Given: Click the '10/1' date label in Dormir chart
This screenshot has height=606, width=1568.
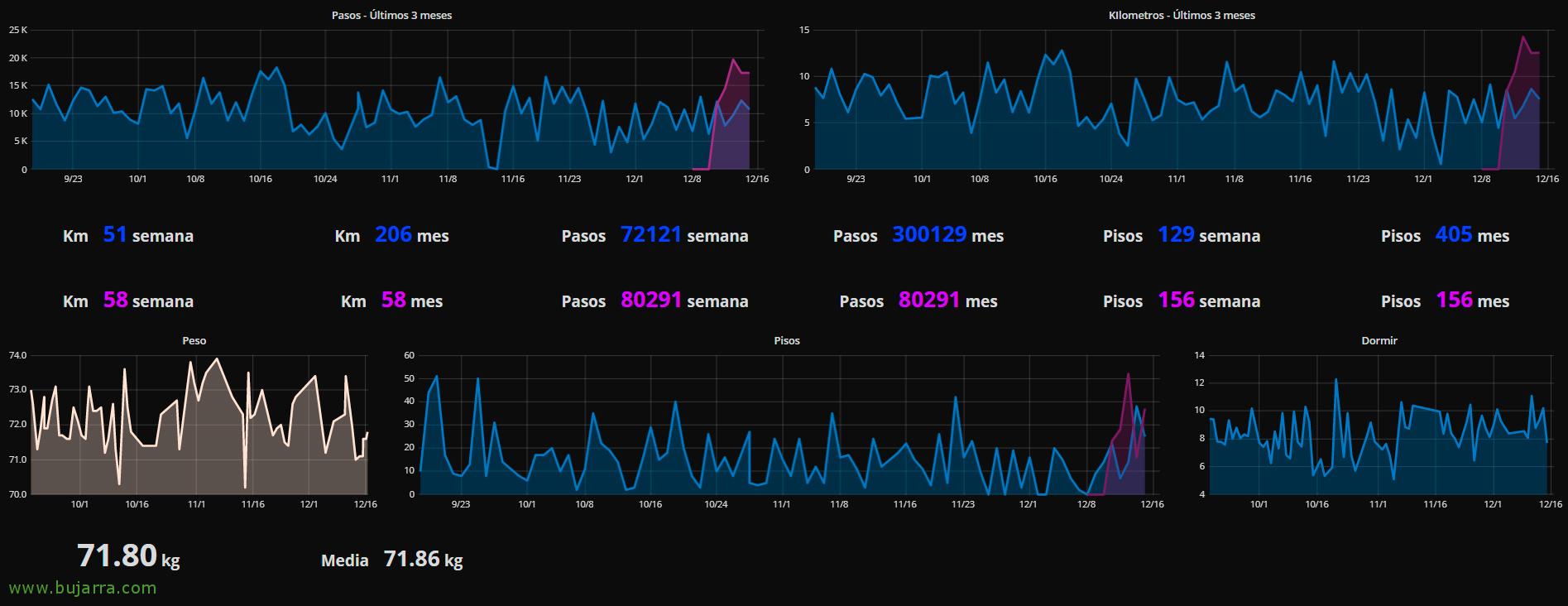Looking at the screenshot, I should [1259, 503].
